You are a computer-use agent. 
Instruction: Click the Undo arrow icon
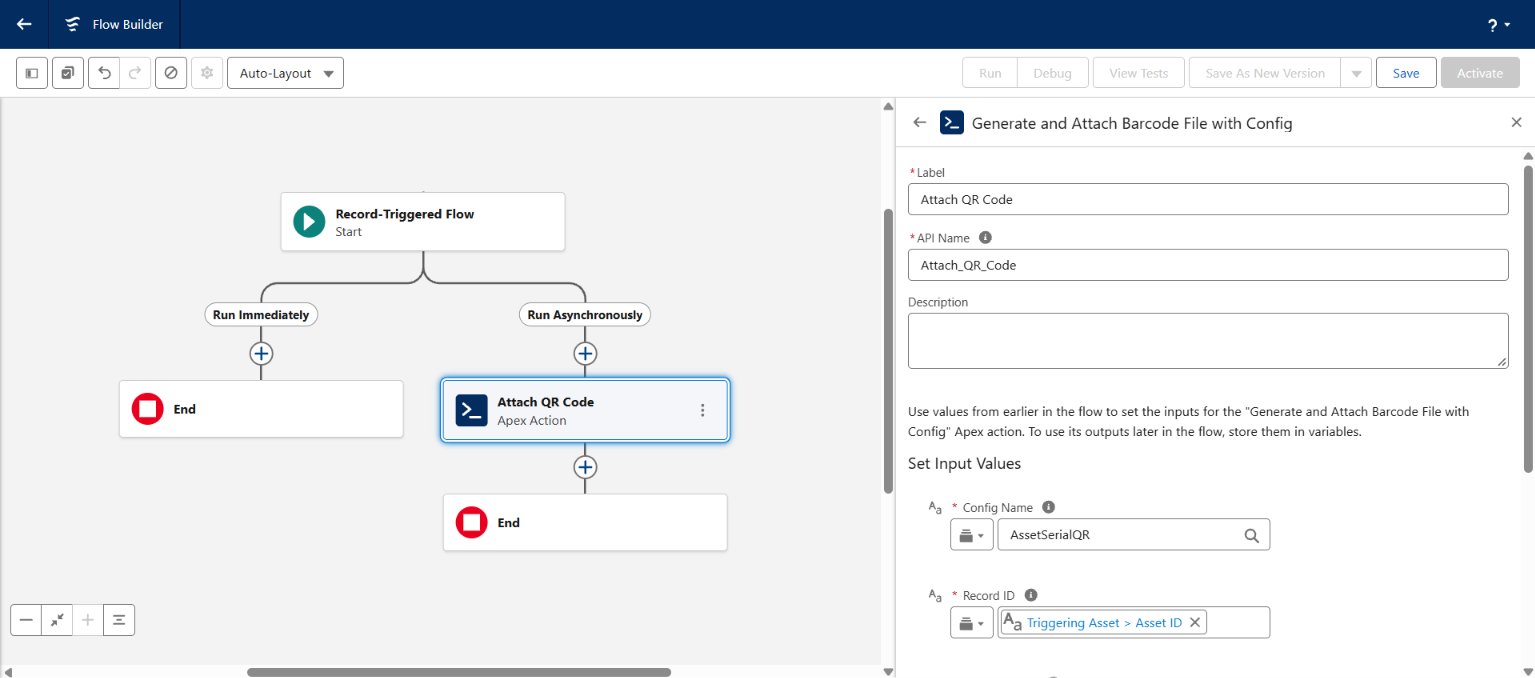coord(105,73)
